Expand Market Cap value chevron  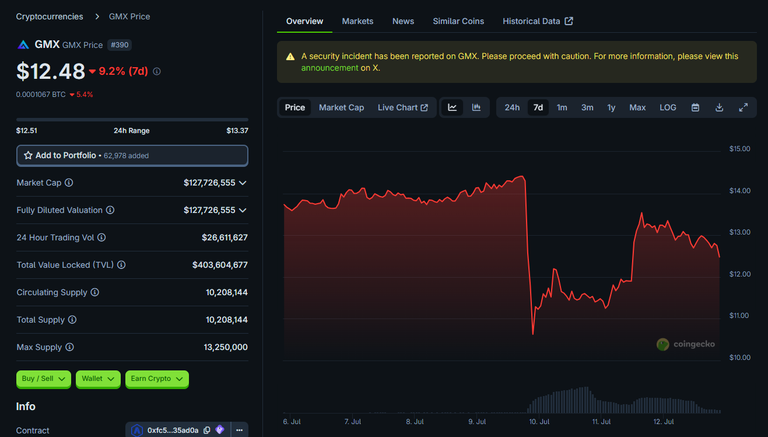[x=242, y=183]
